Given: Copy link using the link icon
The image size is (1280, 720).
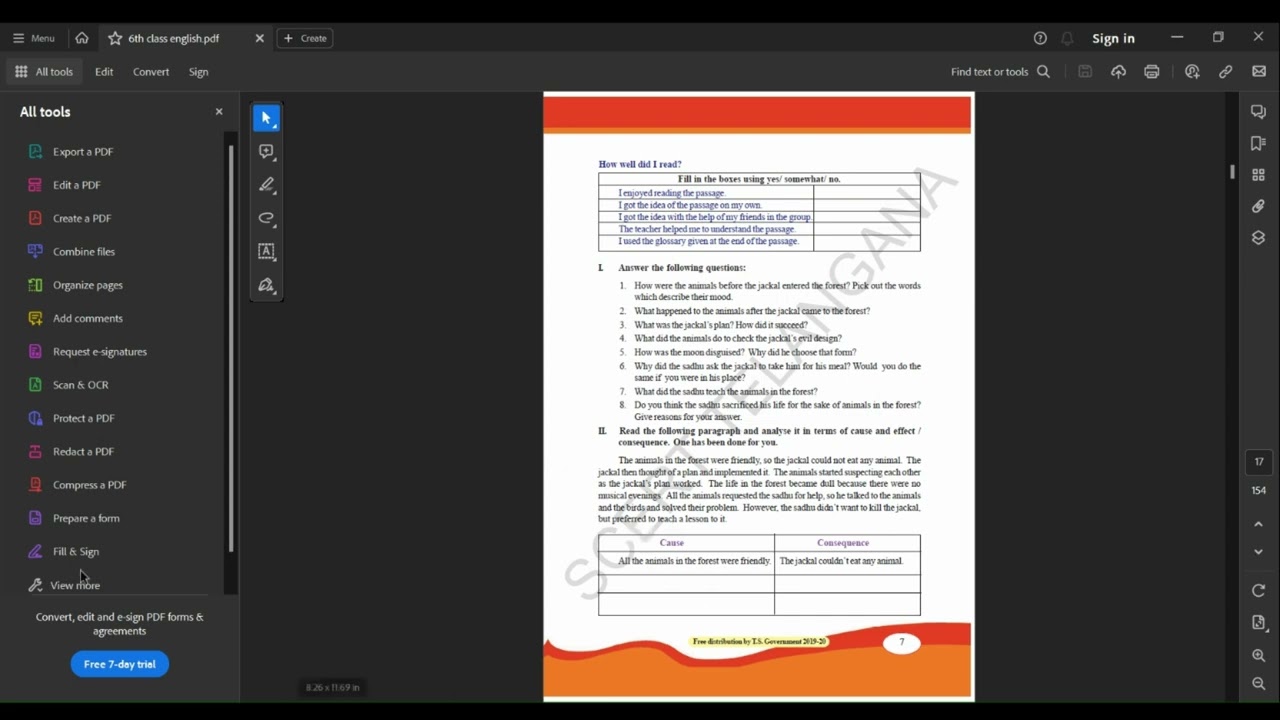Looking at the screenshot, I should pyautogui.click(x=1225, y=72).
